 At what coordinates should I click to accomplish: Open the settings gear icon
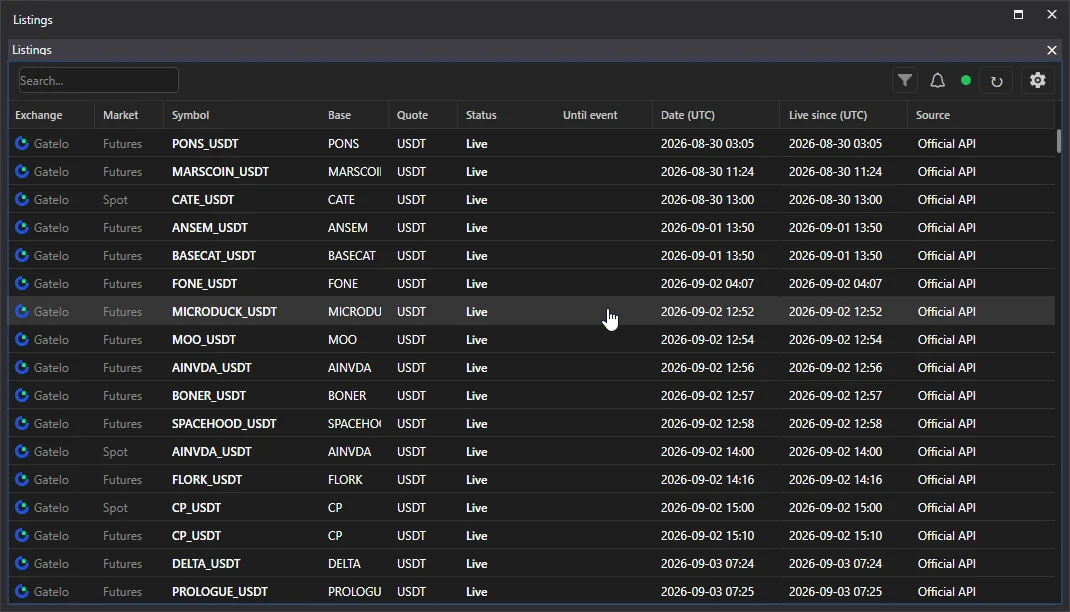[1037, 81]
